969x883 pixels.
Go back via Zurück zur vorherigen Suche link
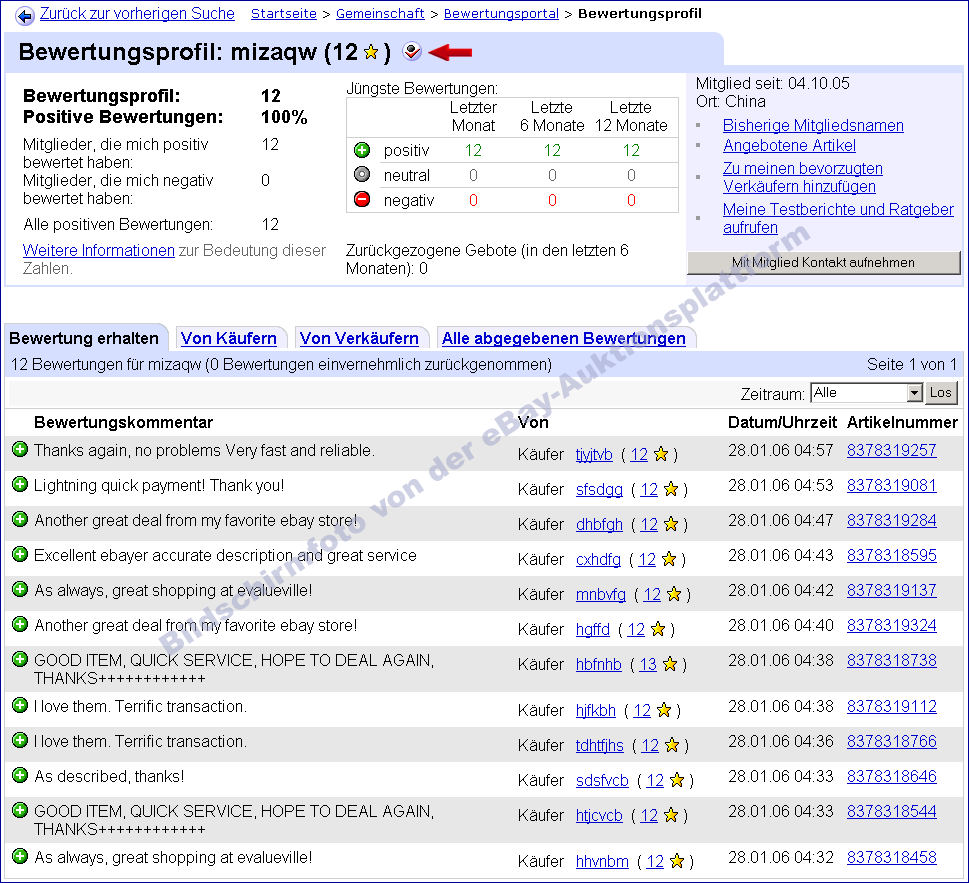pos(137,14)
